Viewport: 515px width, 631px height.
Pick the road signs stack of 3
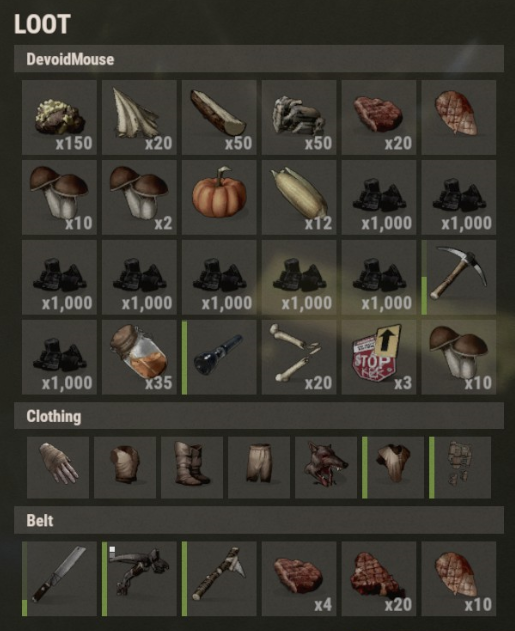(x=379, y=357)
